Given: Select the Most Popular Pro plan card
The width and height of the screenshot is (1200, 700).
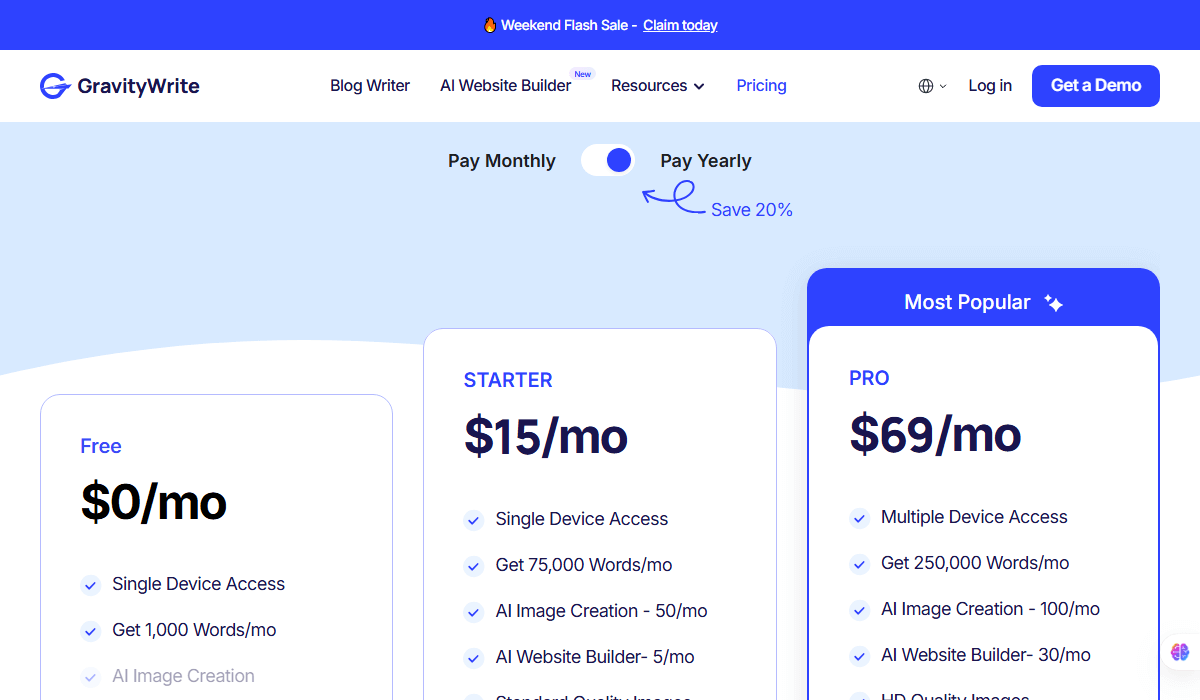Looking at the screenshot, I should (x=983, y=450).
